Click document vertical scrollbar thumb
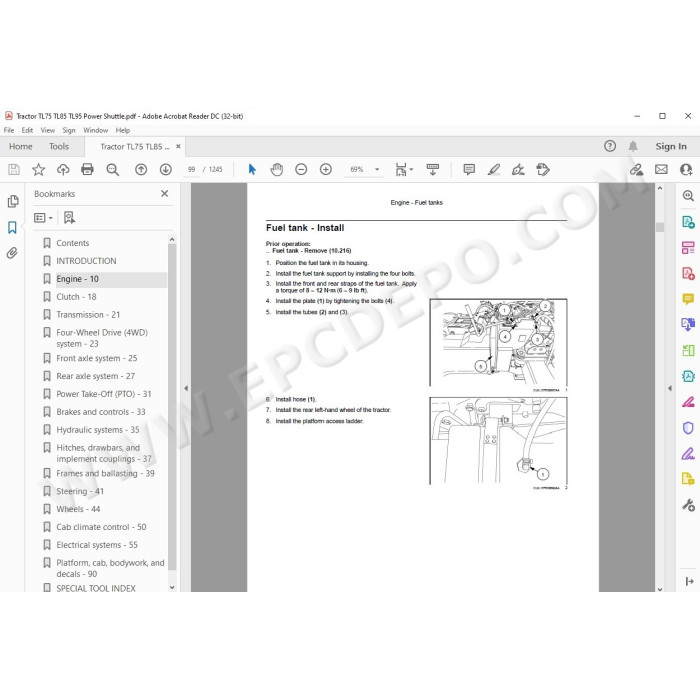 [660, 227]
